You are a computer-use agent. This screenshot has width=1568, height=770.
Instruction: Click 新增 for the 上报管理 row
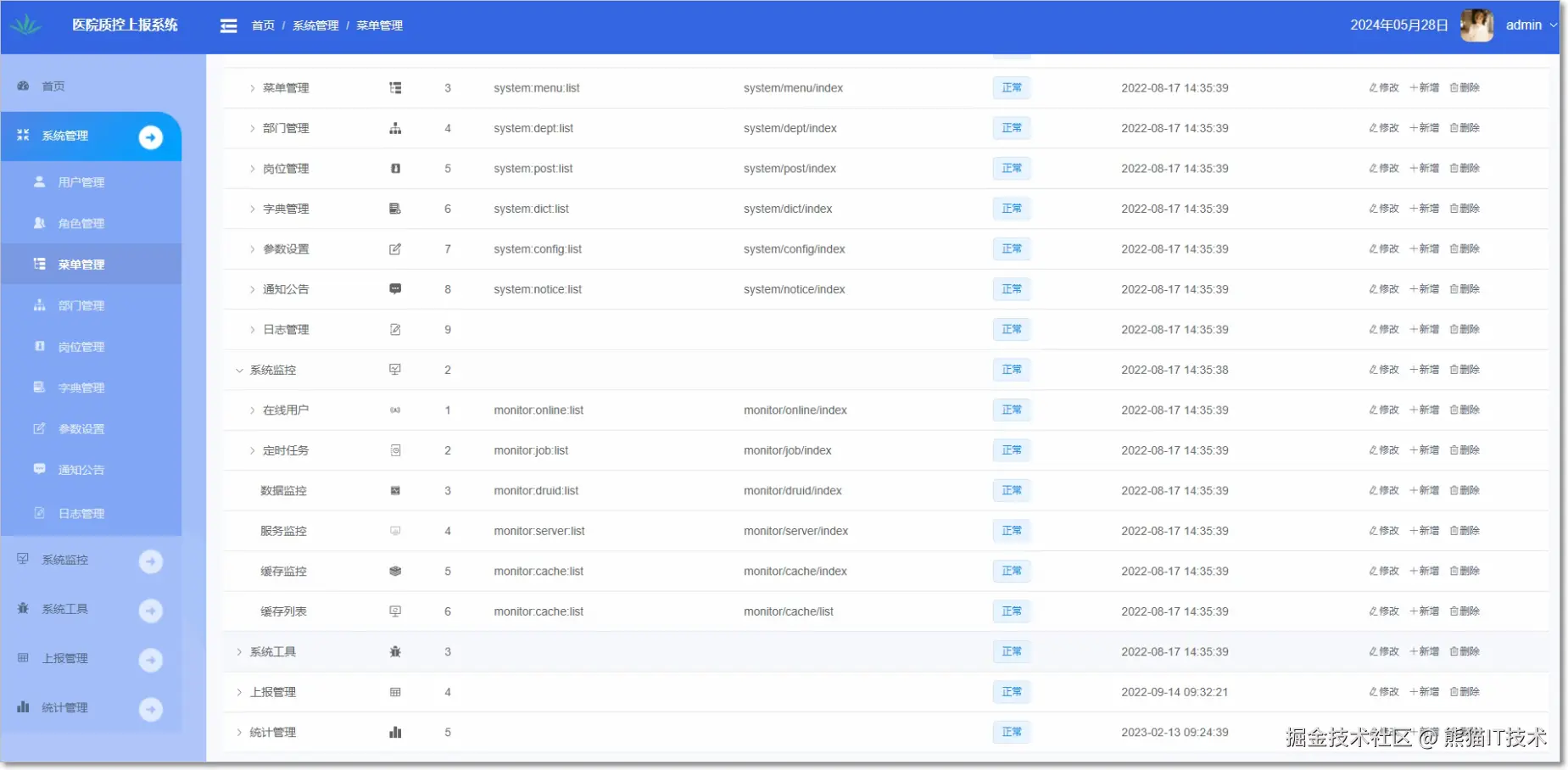(x=1425, y=692)
